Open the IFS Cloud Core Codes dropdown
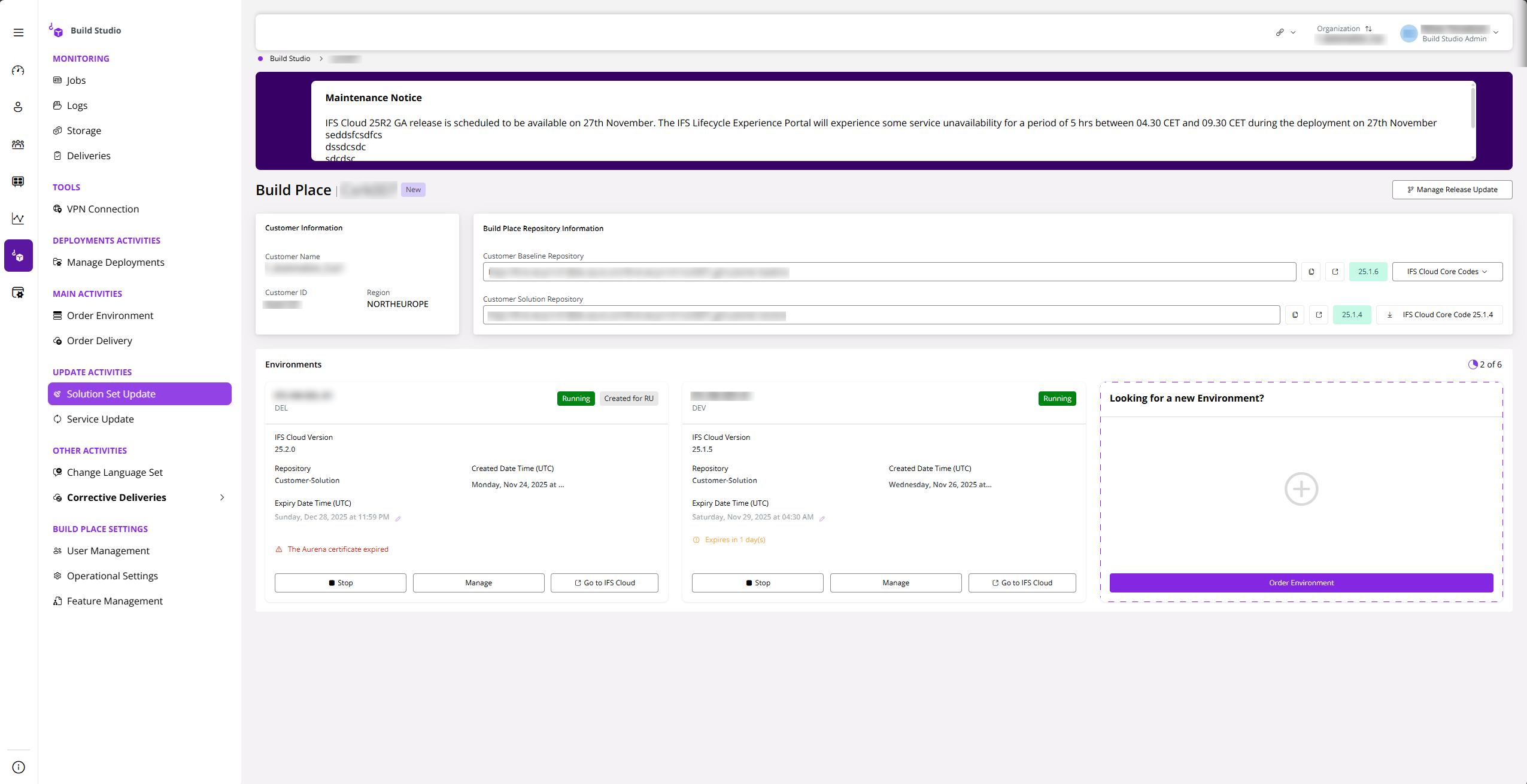The image size is (1527, 784). [1446, 271]
